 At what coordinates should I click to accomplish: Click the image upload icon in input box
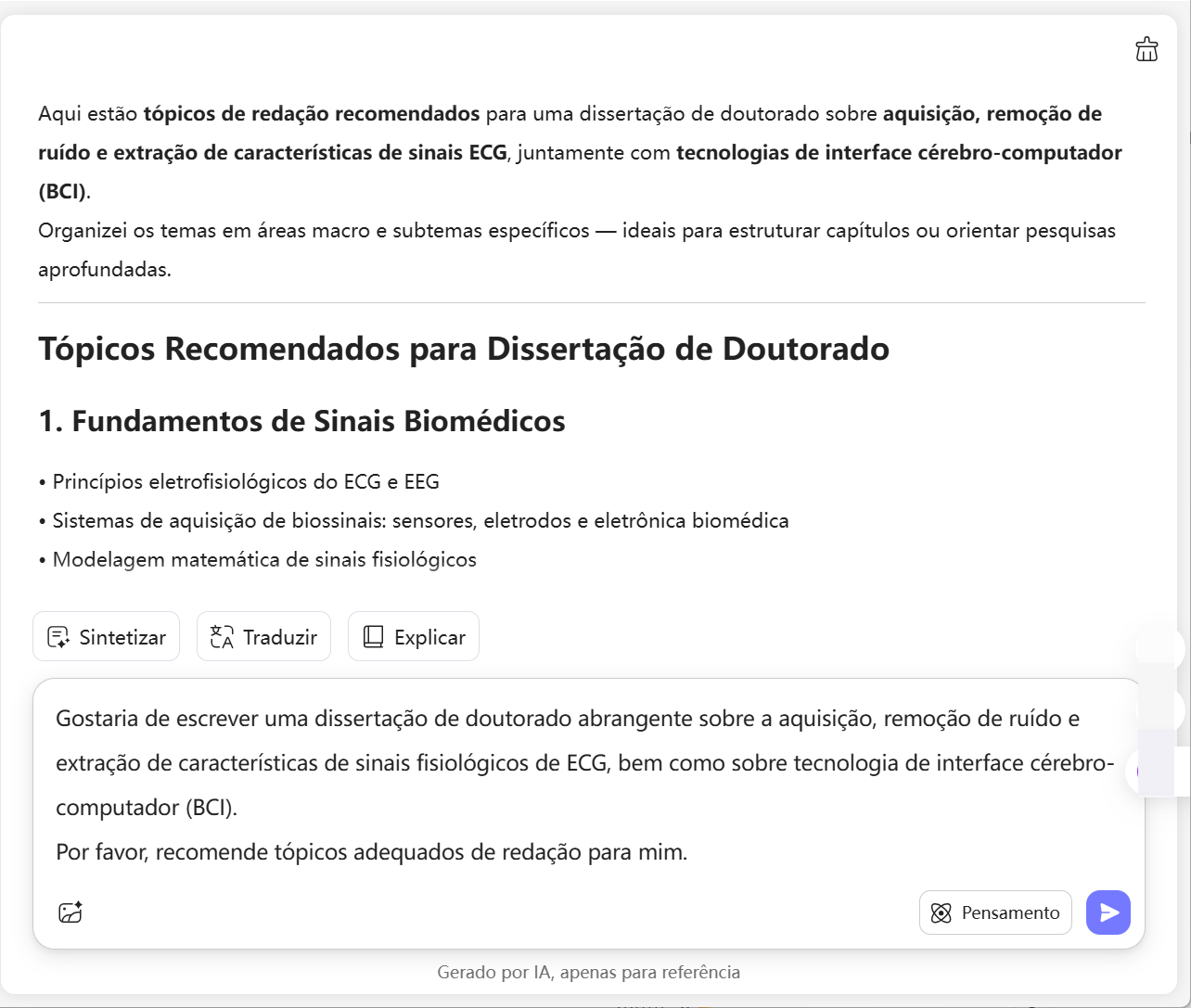(x=70, y=912)
